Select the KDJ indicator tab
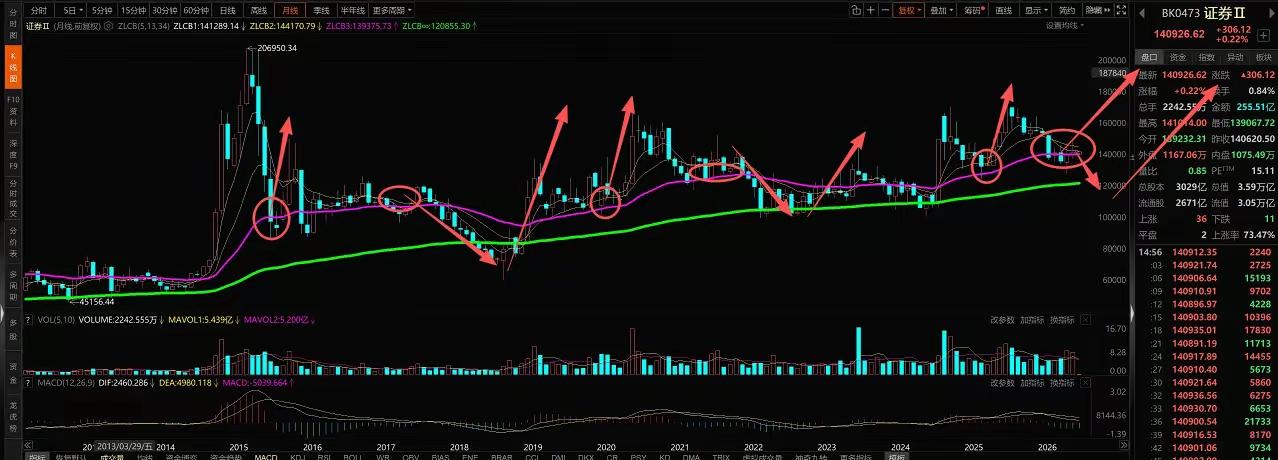Screen dimensions: 1278x460 (297, 456)
